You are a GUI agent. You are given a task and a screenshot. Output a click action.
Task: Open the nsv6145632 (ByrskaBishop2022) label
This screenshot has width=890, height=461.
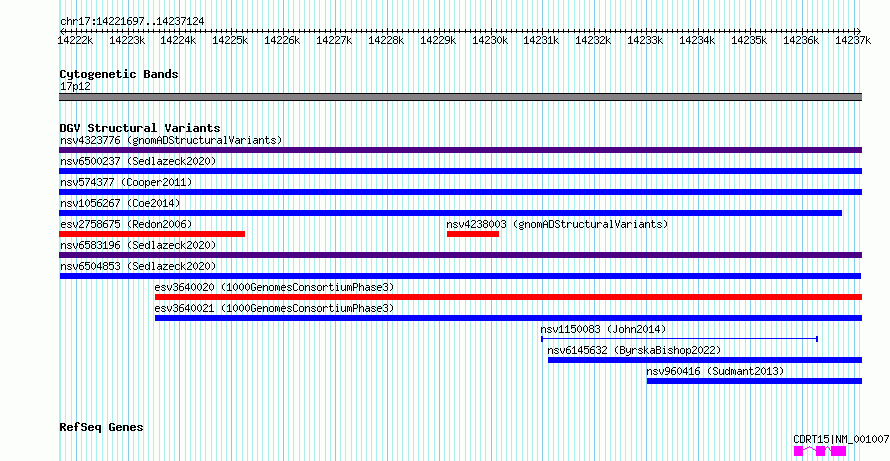[x=634, y=350]
